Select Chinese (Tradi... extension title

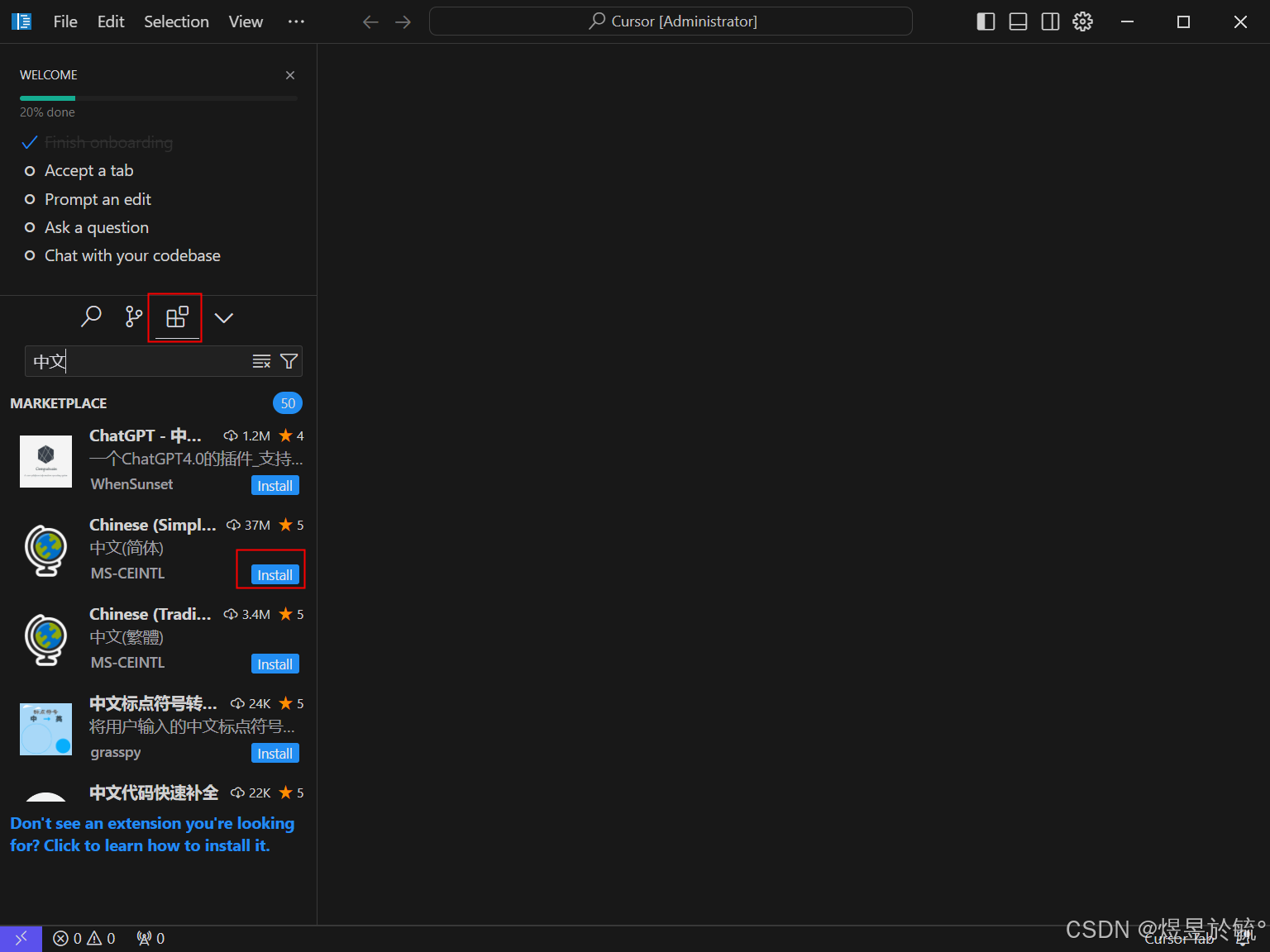[x=150, y=614]
